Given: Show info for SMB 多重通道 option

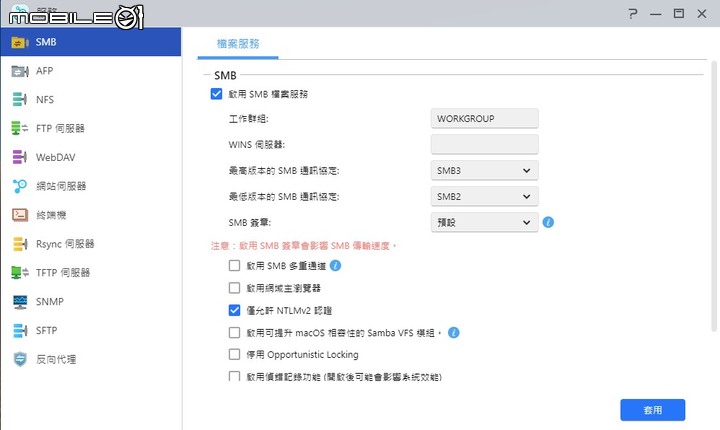Looking at the screenshot, I should pyautogui.click(x=336, y=266).
